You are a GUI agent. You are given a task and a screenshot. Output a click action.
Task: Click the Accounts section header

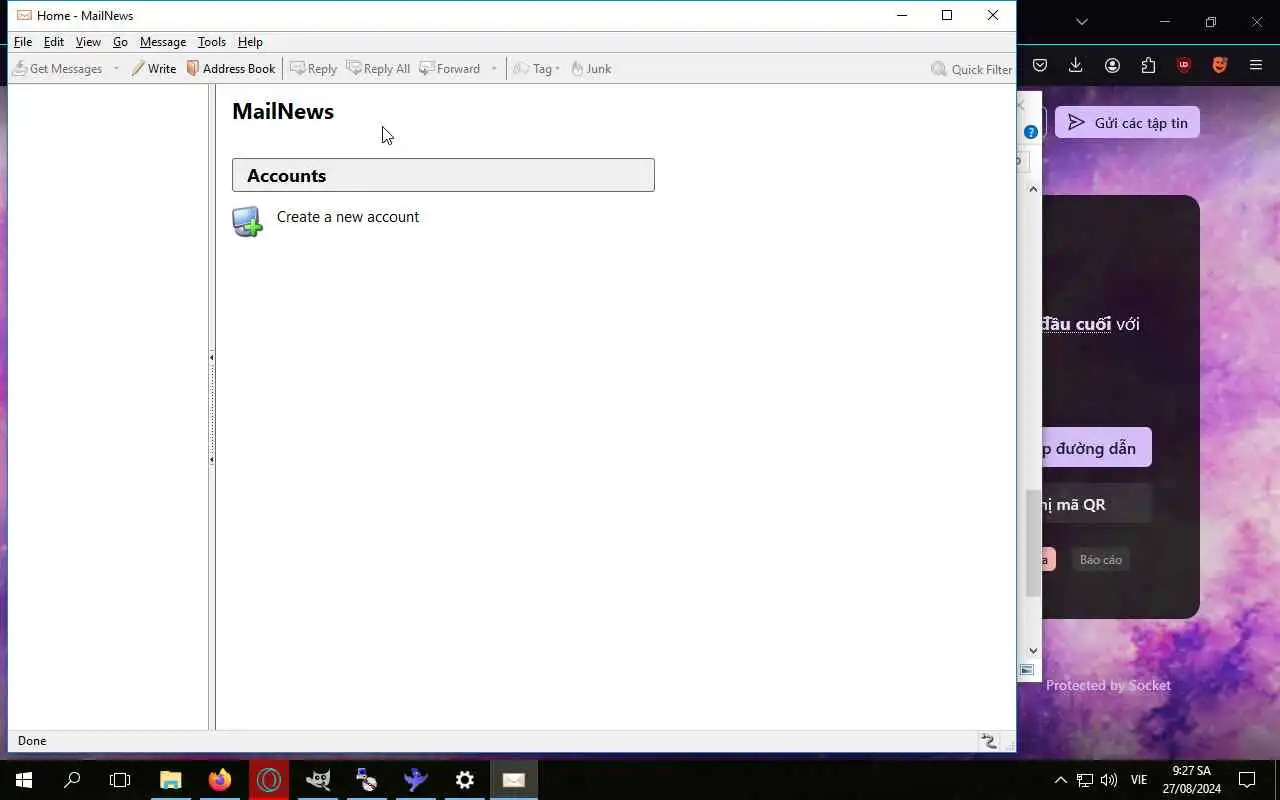(x=443, y=175)
